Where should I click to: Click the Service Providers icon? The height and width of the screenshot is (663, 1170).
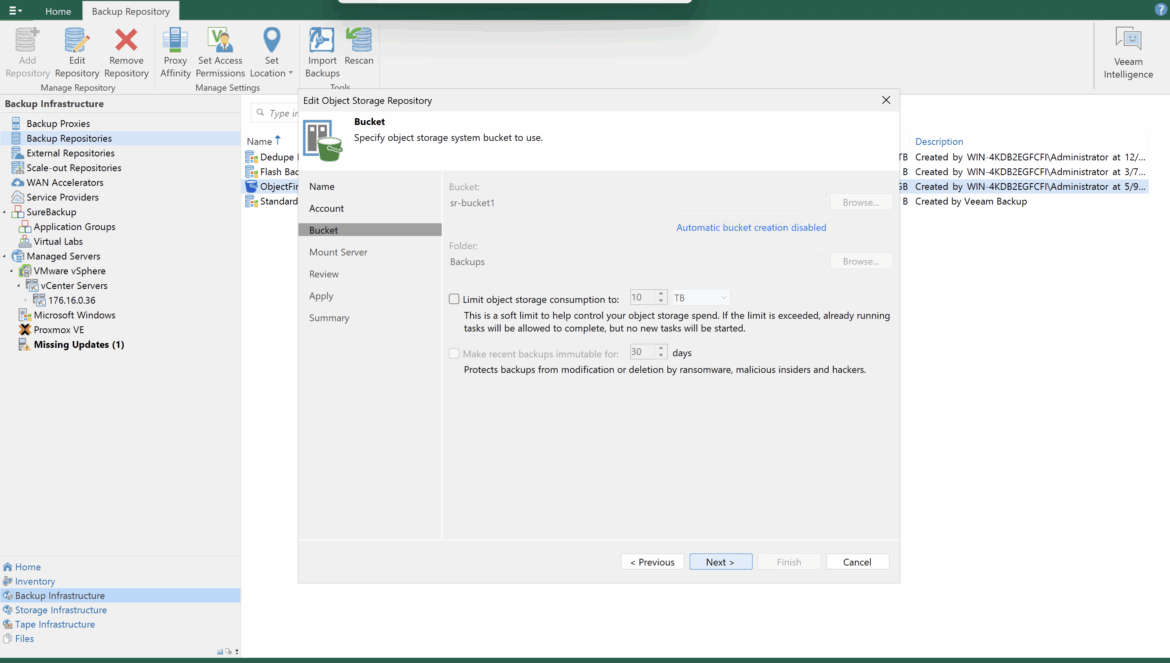pyautogui.click(x=17, y=198)
